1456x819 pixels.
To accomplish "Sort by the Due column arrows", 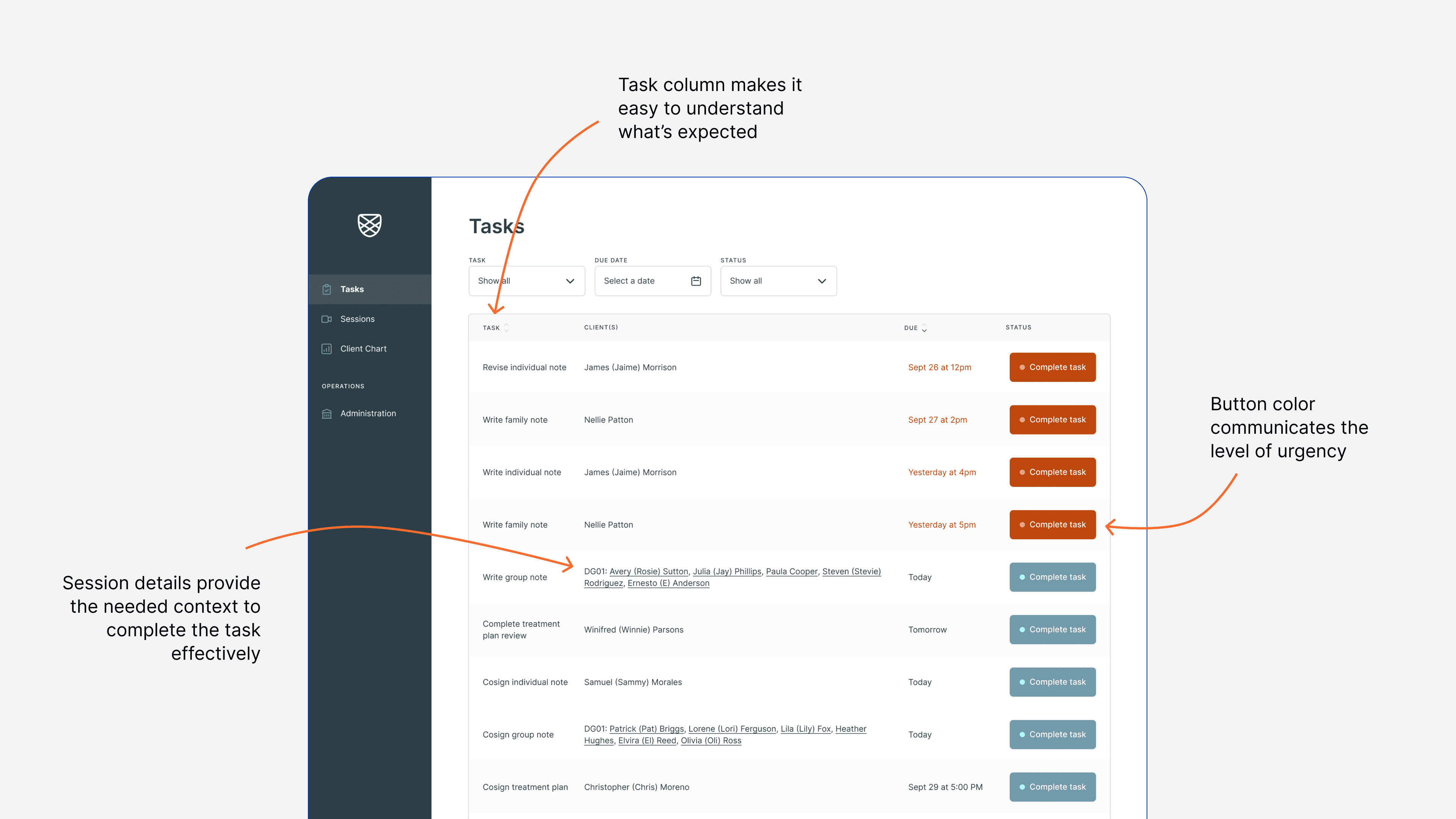I will [924, 328].
